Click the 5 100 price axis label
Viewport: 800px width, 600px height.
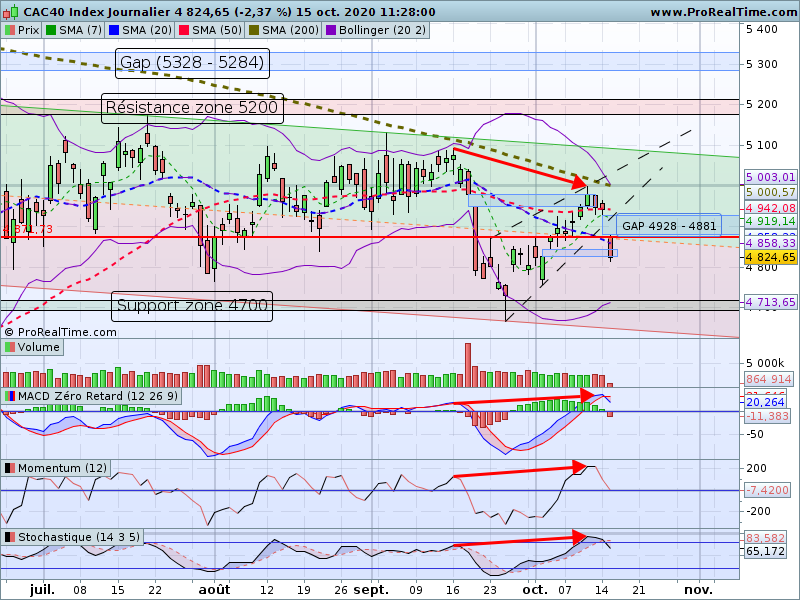[762, 145]
